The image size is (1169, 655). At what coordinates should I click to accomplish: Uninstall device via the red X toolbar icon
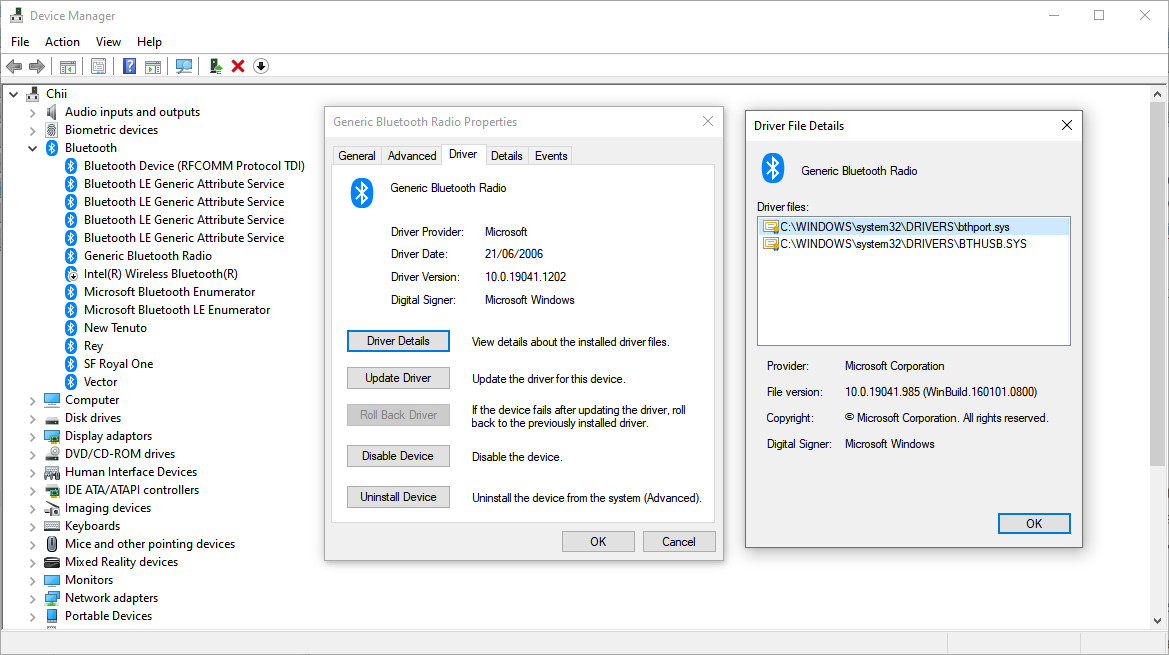click(238, 66)
